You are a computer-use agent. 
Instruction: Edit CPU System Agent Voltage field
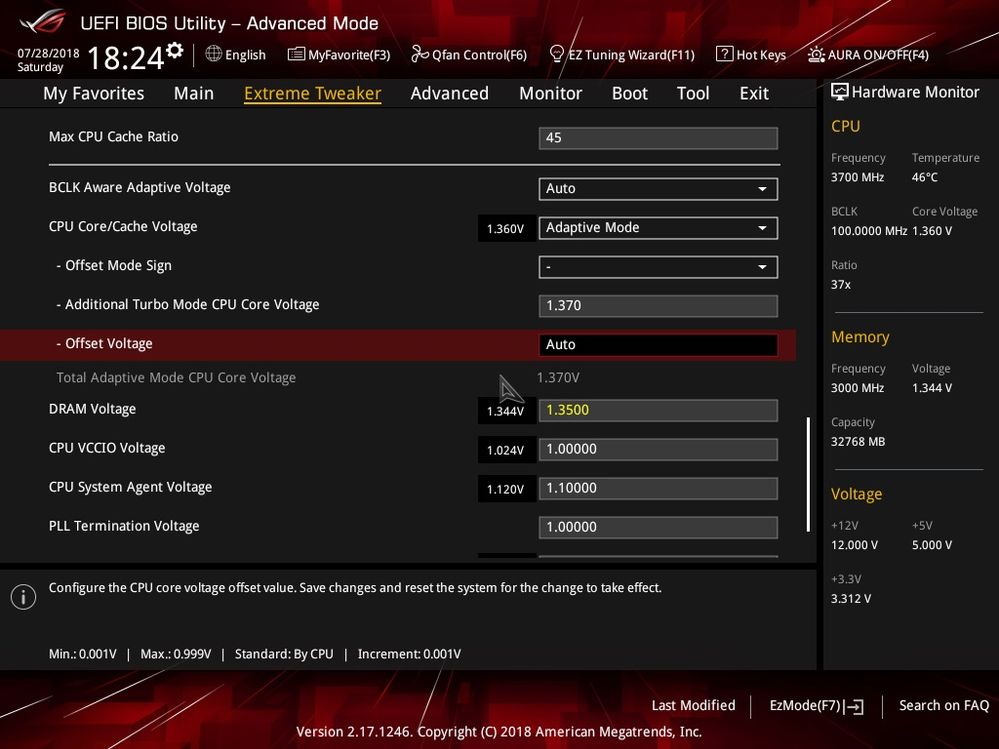point(658,489)
